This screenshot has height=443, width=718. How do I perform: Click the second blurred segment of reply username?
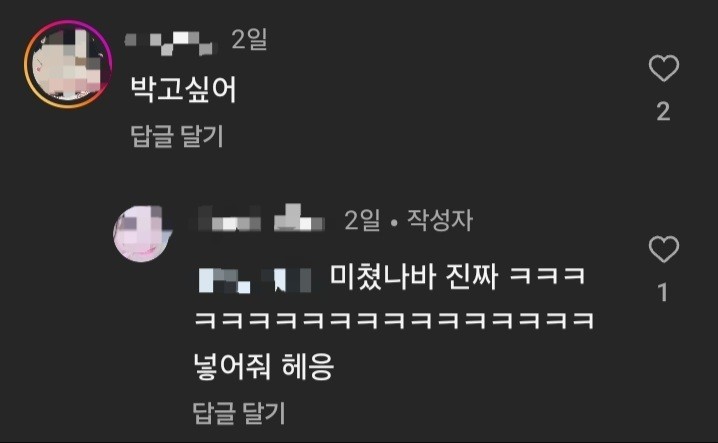[299, 218]
